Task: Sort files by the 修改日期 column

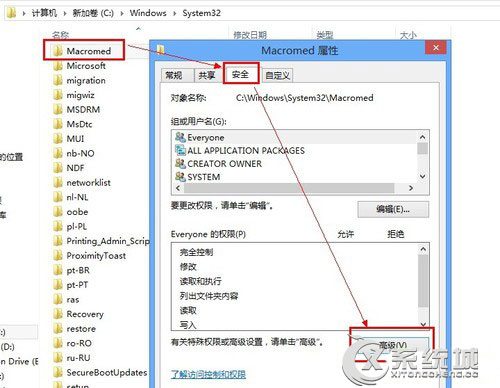Action: click(250, 35)
